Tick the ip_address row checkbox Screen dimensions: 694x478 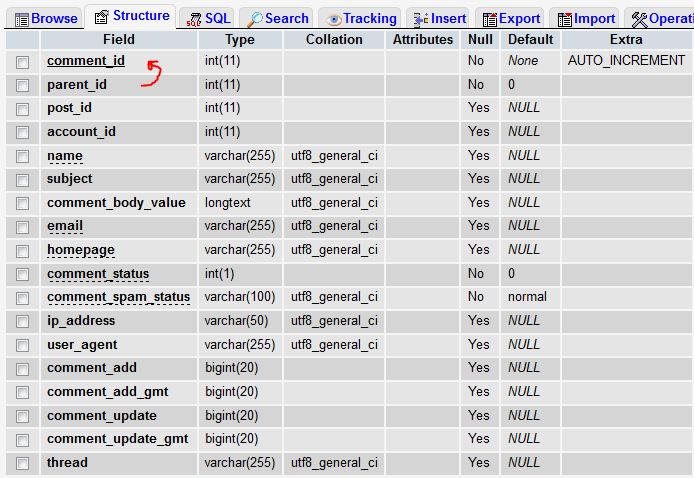coord(23,322)
